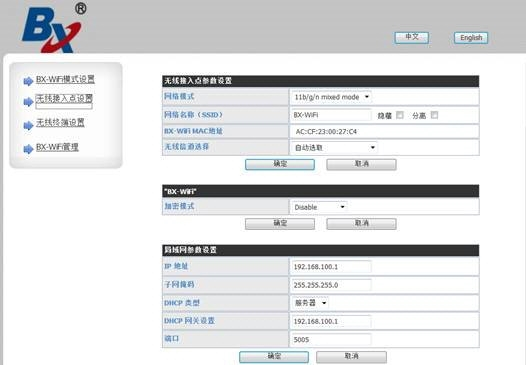The height and width of the screenshot is (365, 526).
Task: Cancel wireless access point settings with 取消
Action: coord(361,164)
